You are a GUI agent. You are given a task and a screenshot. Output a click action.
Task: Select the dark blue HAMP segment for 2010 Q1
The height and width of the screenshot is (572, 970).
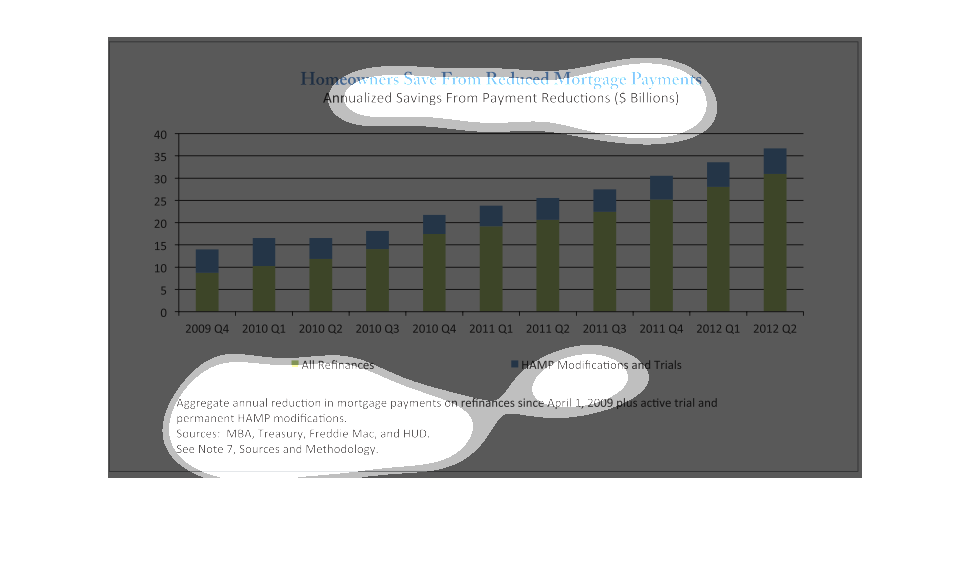click(264, 252)
